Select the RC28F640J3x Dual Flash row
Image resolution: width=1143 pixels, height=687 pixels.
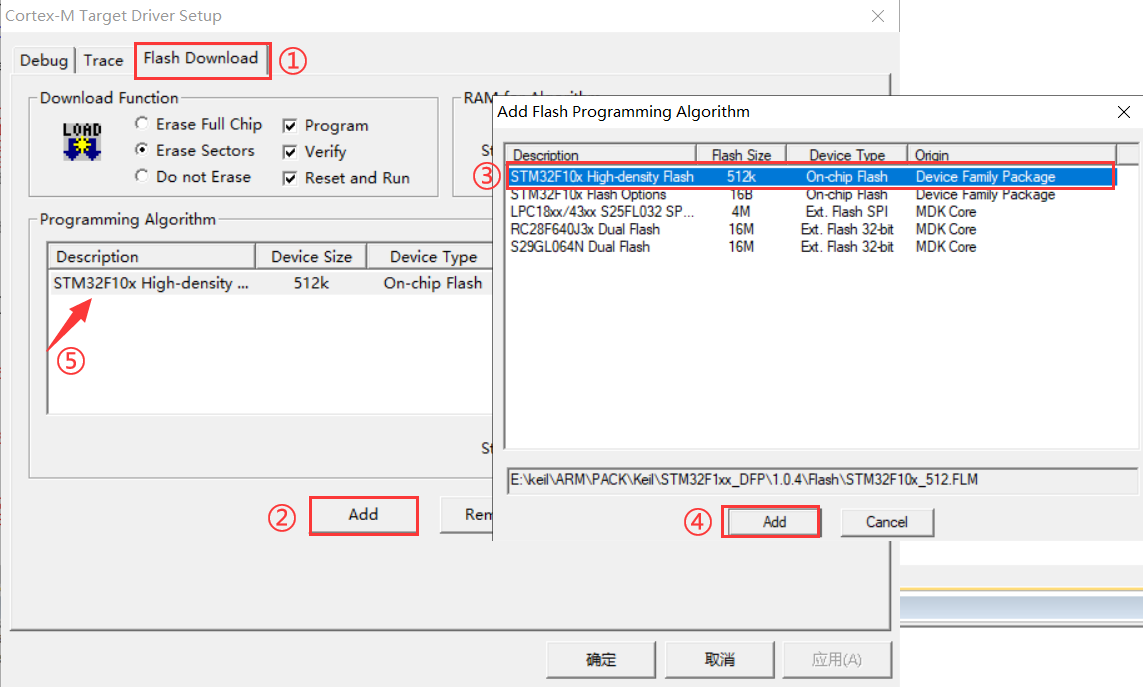pyautogui.click(x=811, y=229)
